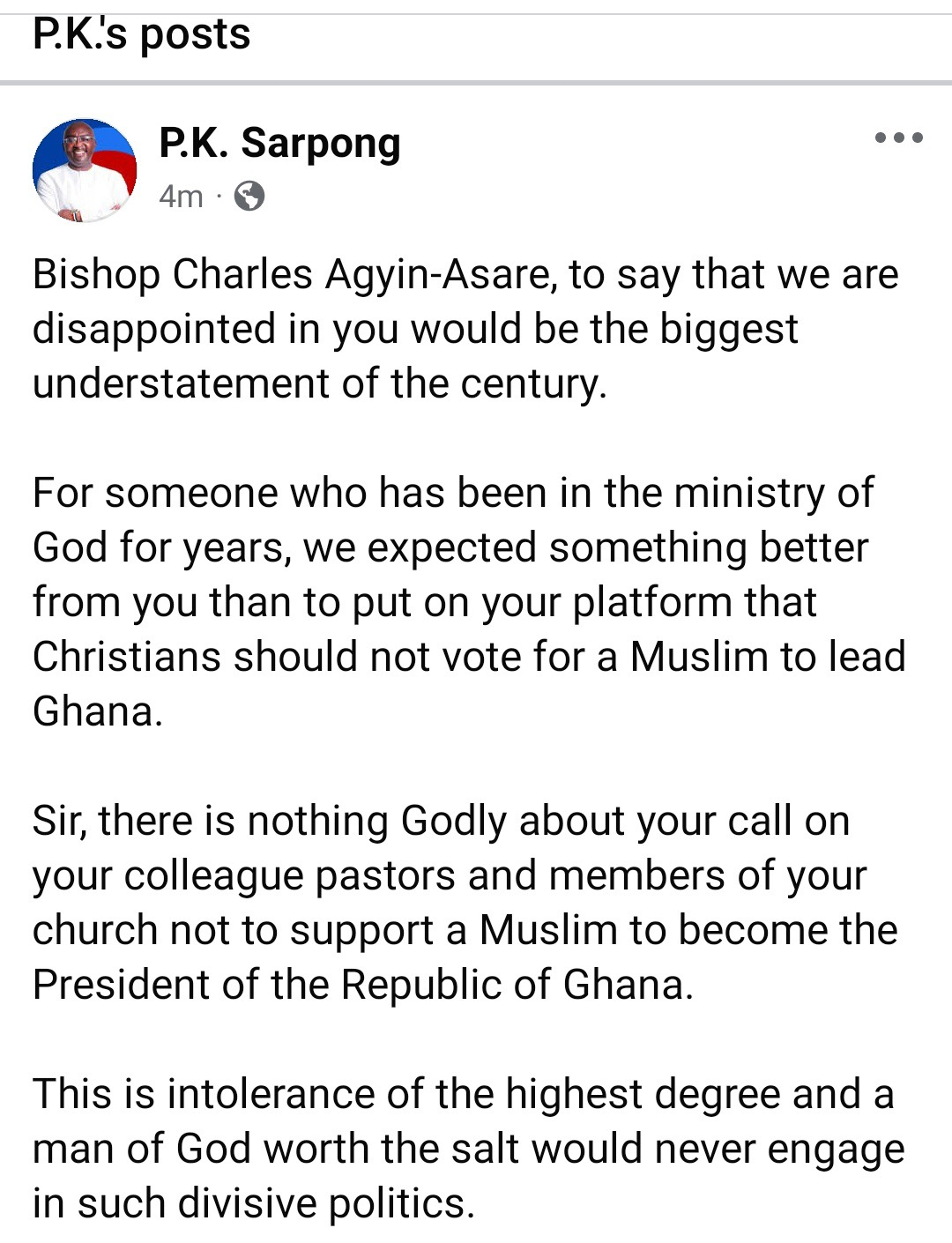Image resolution: width=952 pixels, height=1243 pixels.
Task: Click the "President of the Republic of Ghana" line
Action: pyautogui.click(x=362, y=985)
